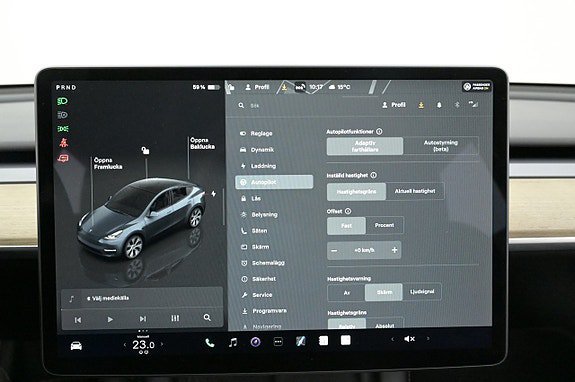Open the all apps three-dots icon
This screenshot has width=575, height=382.
[x=278, y=342]
